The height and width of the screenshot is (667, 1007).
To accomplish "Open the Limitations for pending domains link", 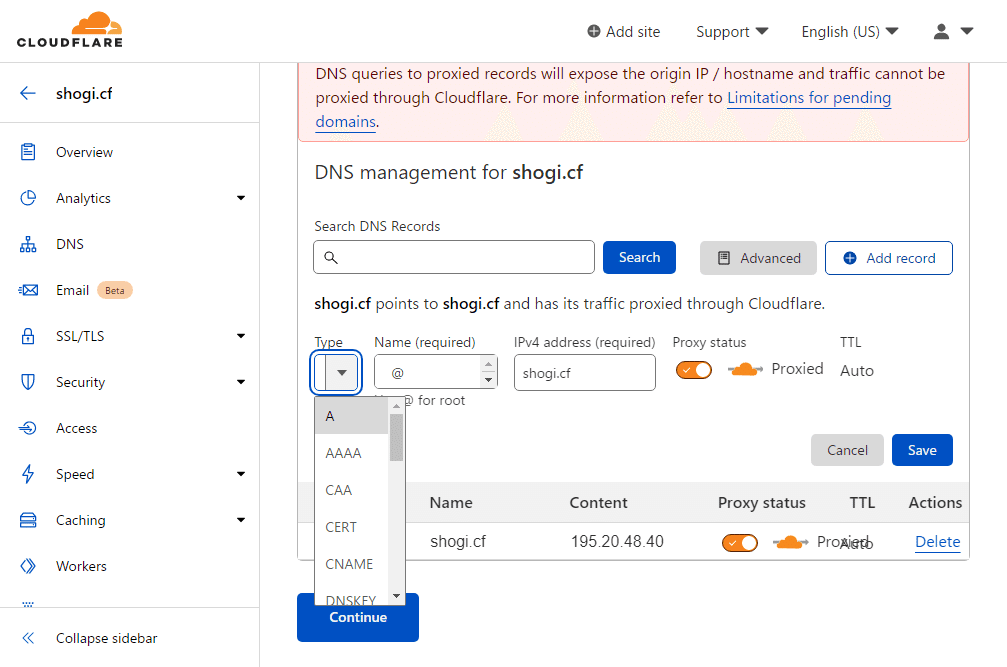I will point(809,98).
